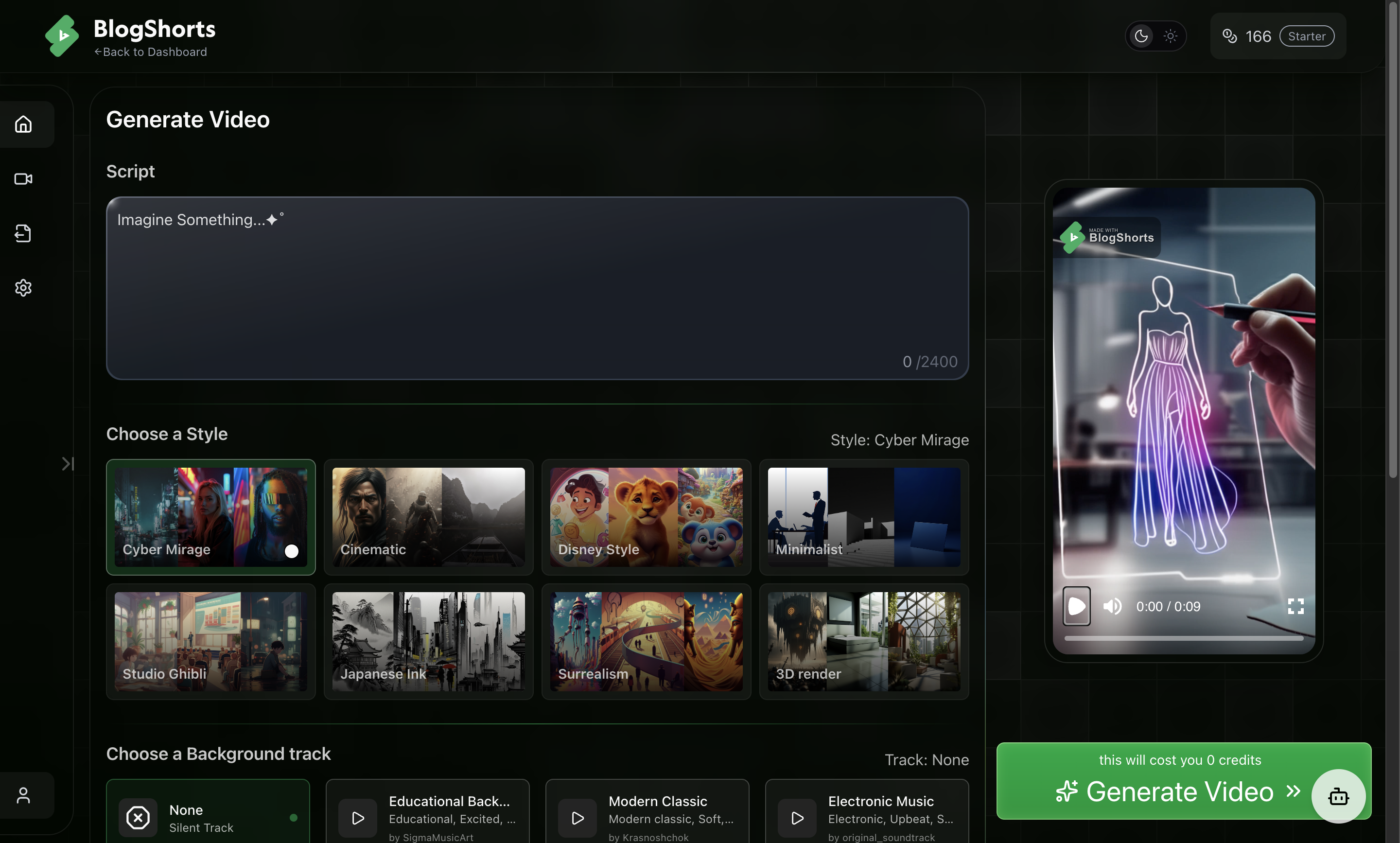Image resolution: width=1400 pixels, height=843 pixels.
Task: Click the 'Choose a Background track' heading
Action: [x=219, y=754]
